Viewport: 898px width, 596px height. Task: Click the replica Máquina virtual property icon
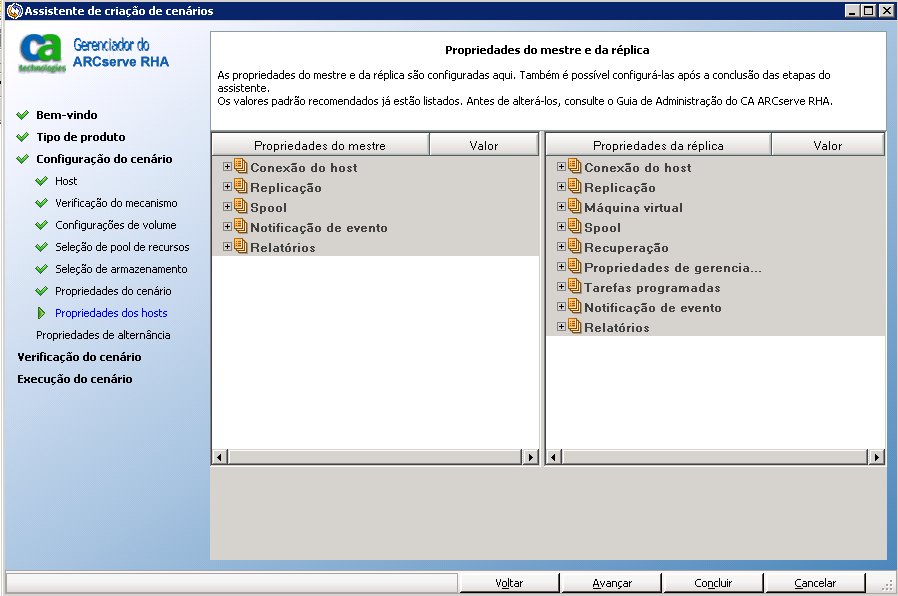coord(574,207)
